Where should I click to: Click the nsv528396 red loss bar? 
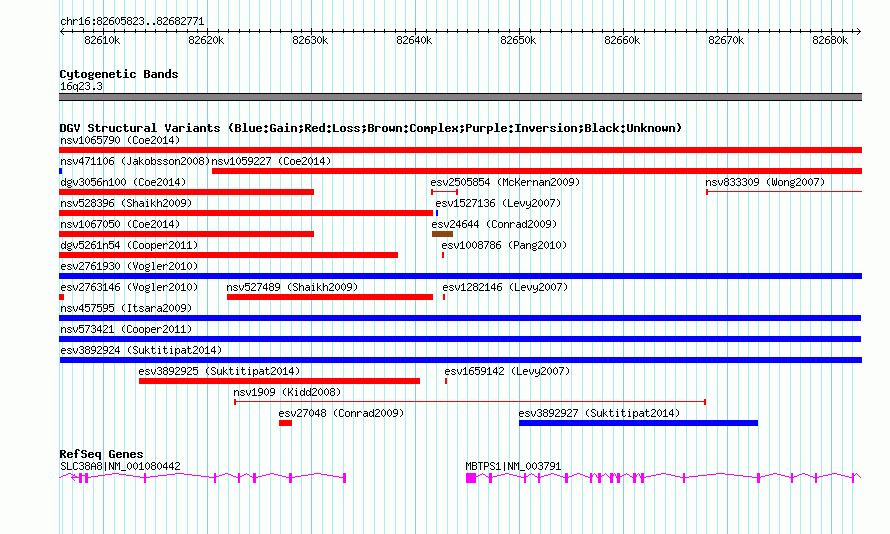click(246, 213)
